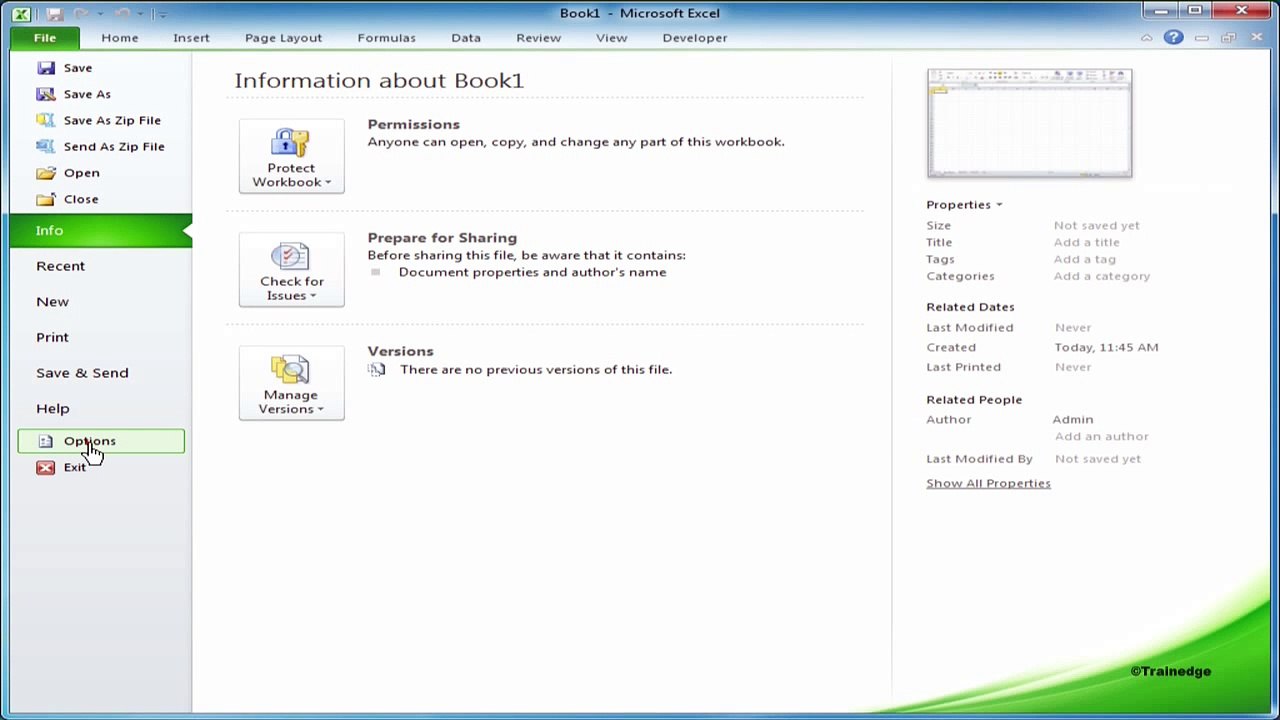Click the Related Dates heading
The width and height of the screenshot is (1280, 720).
coord(970,307)
